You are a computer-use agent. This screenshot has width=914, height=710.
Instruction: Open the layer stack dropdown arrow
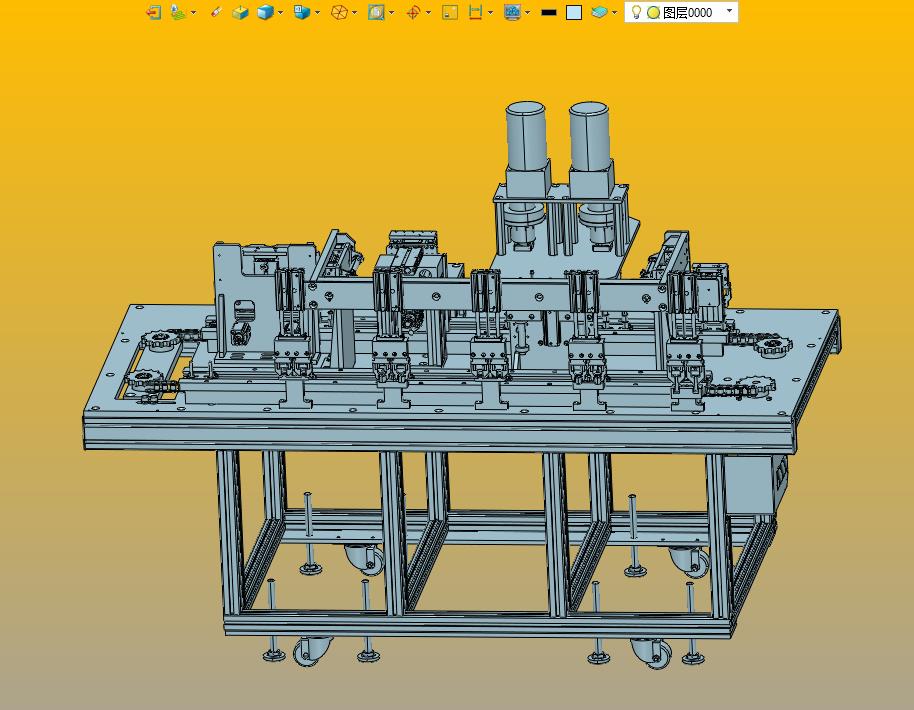point(614,12)
